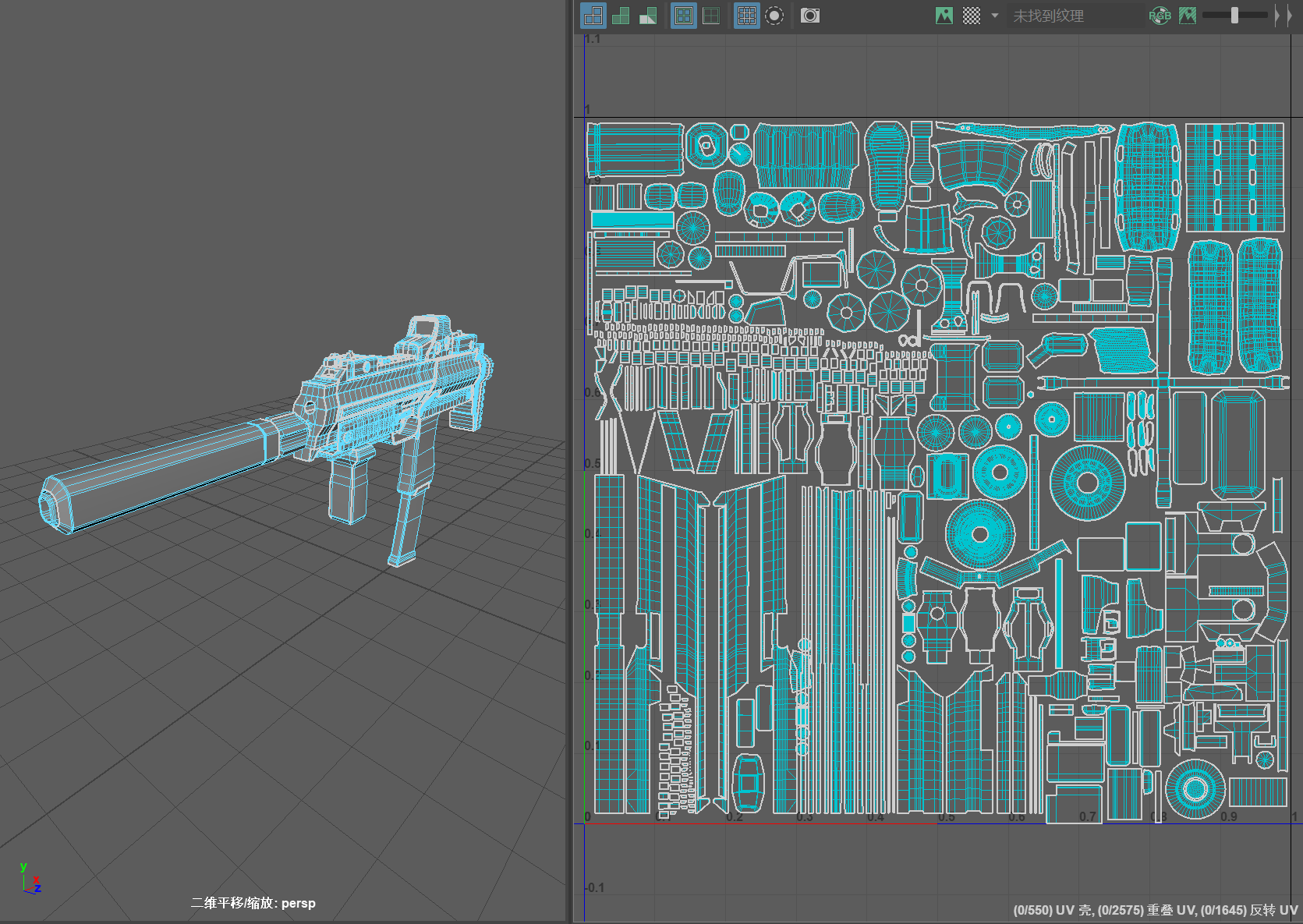Toggle the texture image display icon

coord(944,16)
